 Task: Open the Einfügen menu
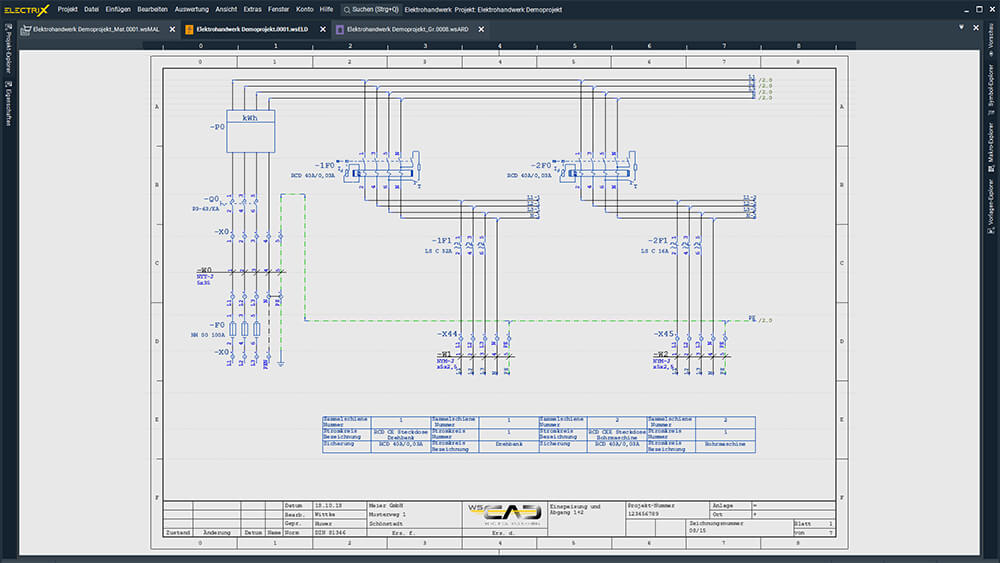[x=118, y=8]
